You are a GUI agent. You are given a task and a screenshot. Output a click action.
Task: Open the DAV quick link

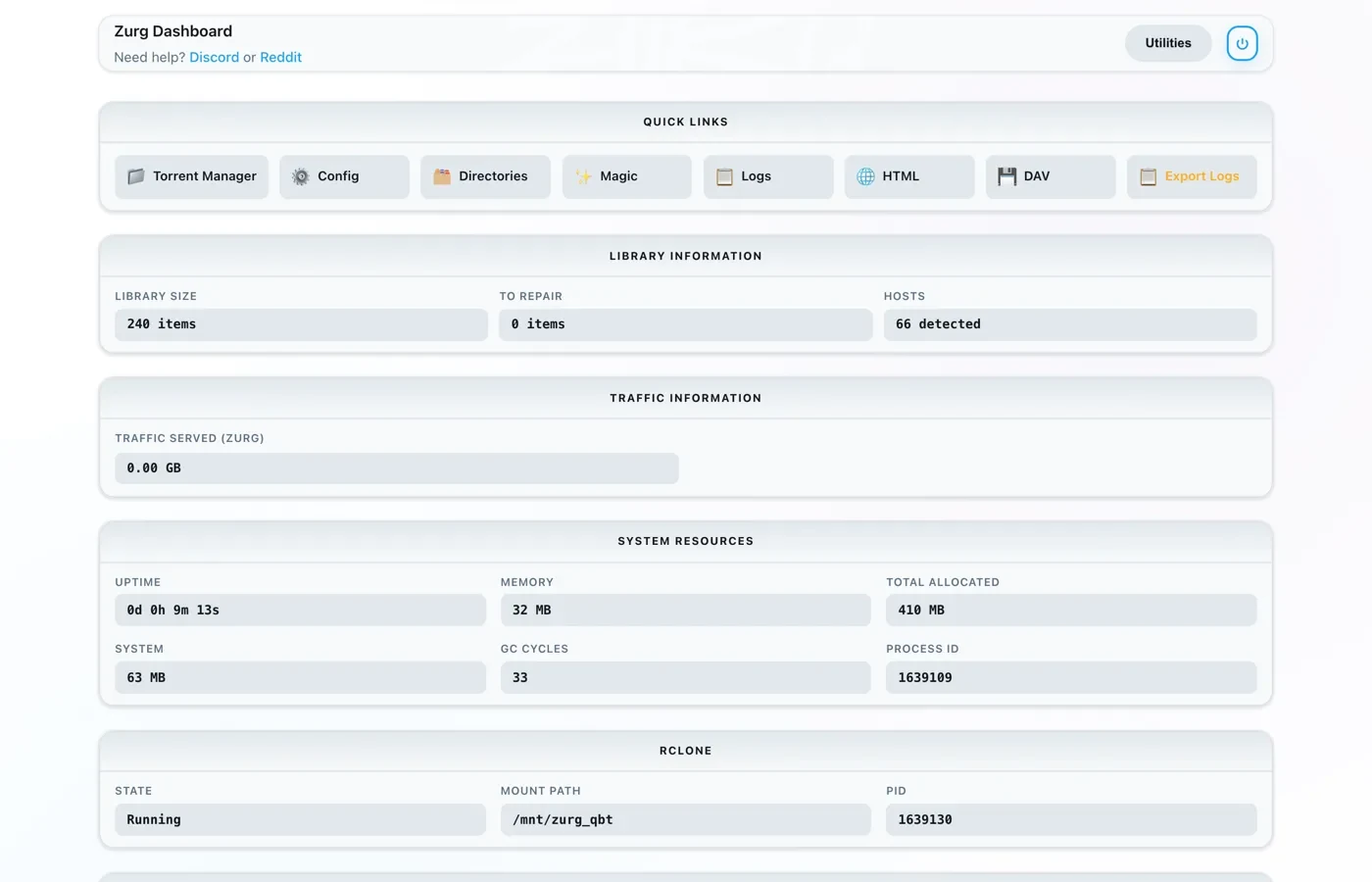tap(1051, 176)
